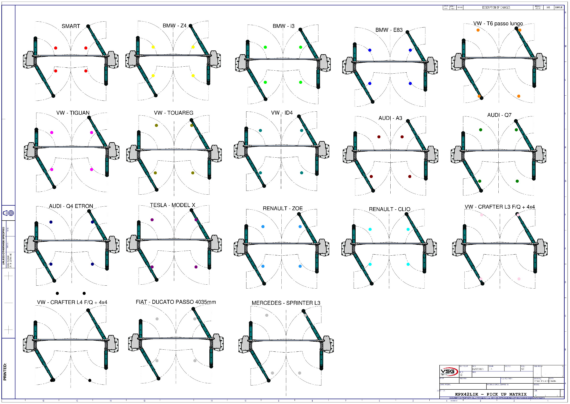Select the 'BMW - E83' diagram title
This screenshot has width=570, height=404.
coord(389,30)
